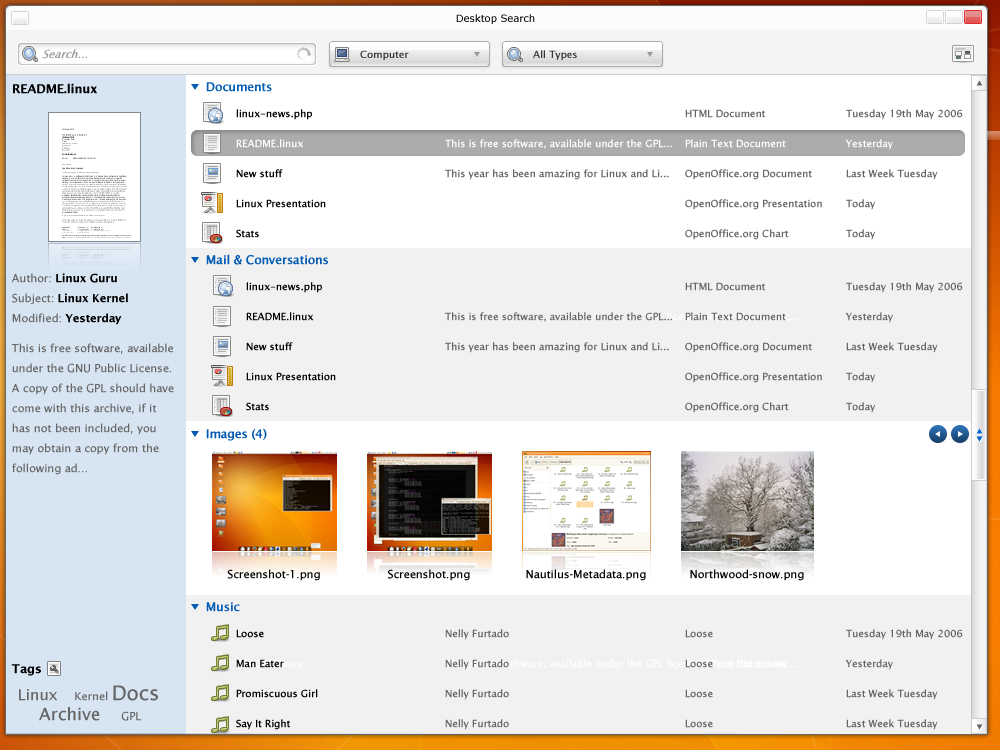Click README.linux icon under Mail & Conversations
Viewport: 1000px width, 750px height.
pos(221,316)
